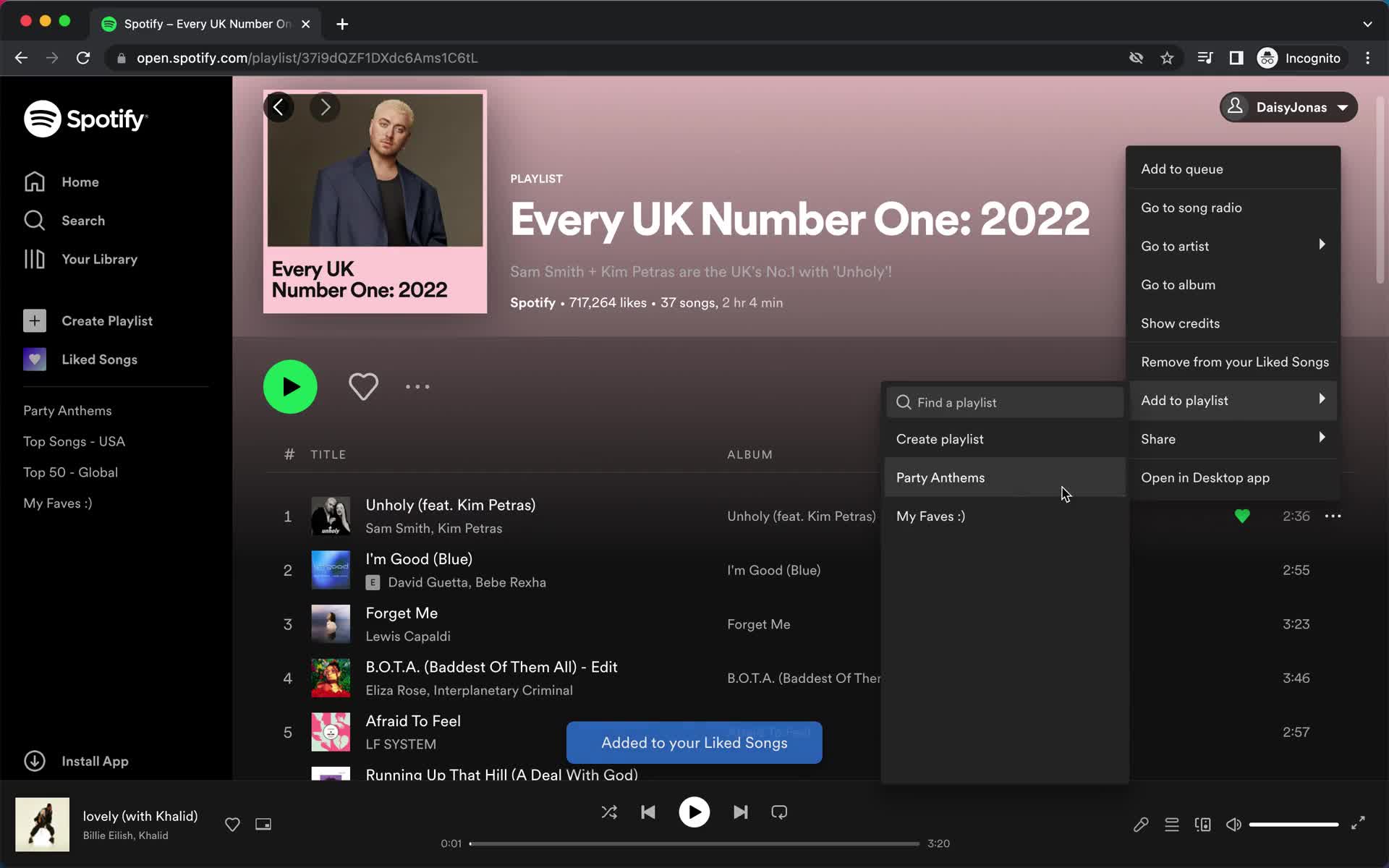
Task: Click the Search icon in sidebar
Action: [34, 220]
